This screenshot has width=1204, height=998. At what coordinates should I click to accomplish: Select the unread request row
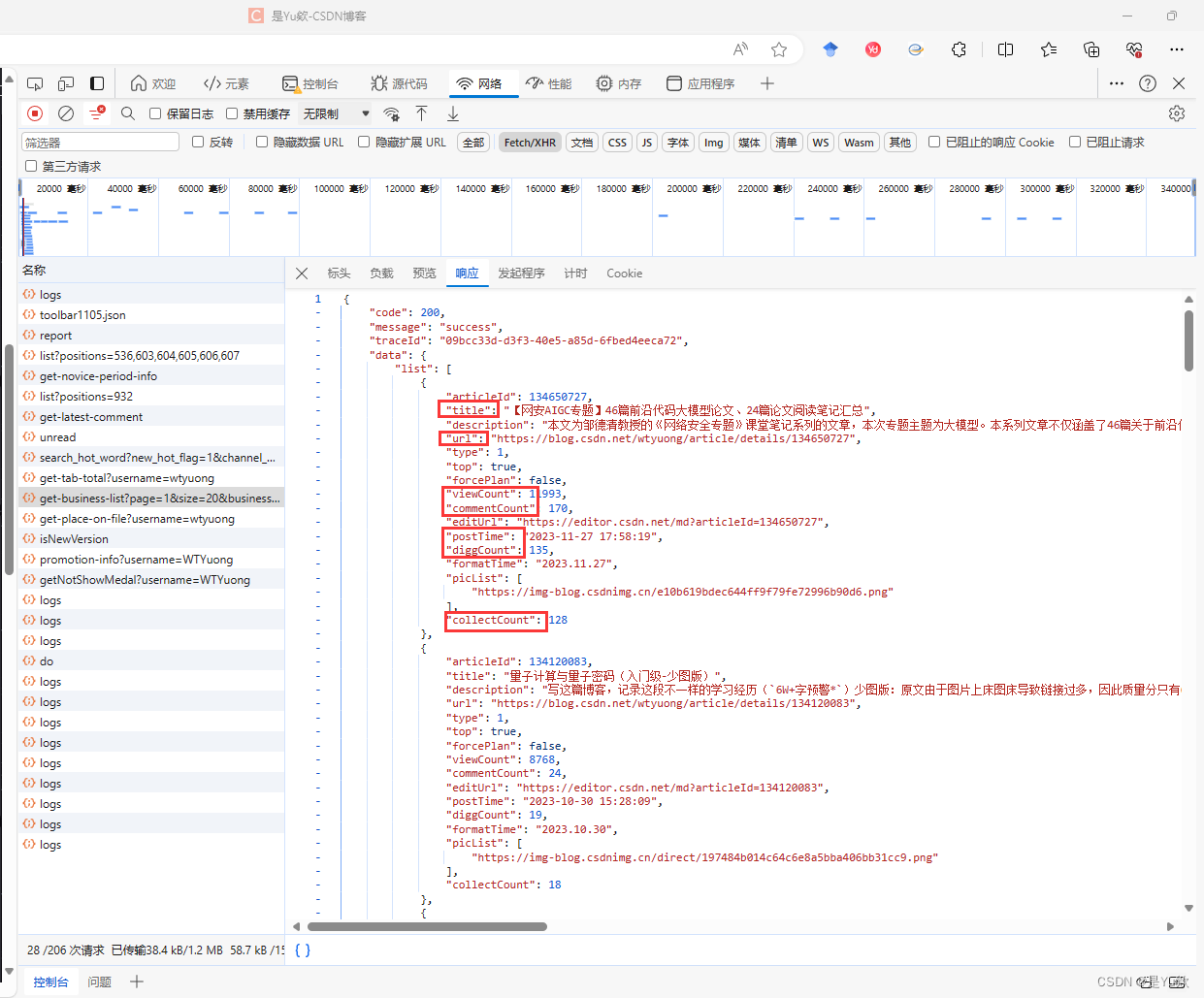[151, 436]
